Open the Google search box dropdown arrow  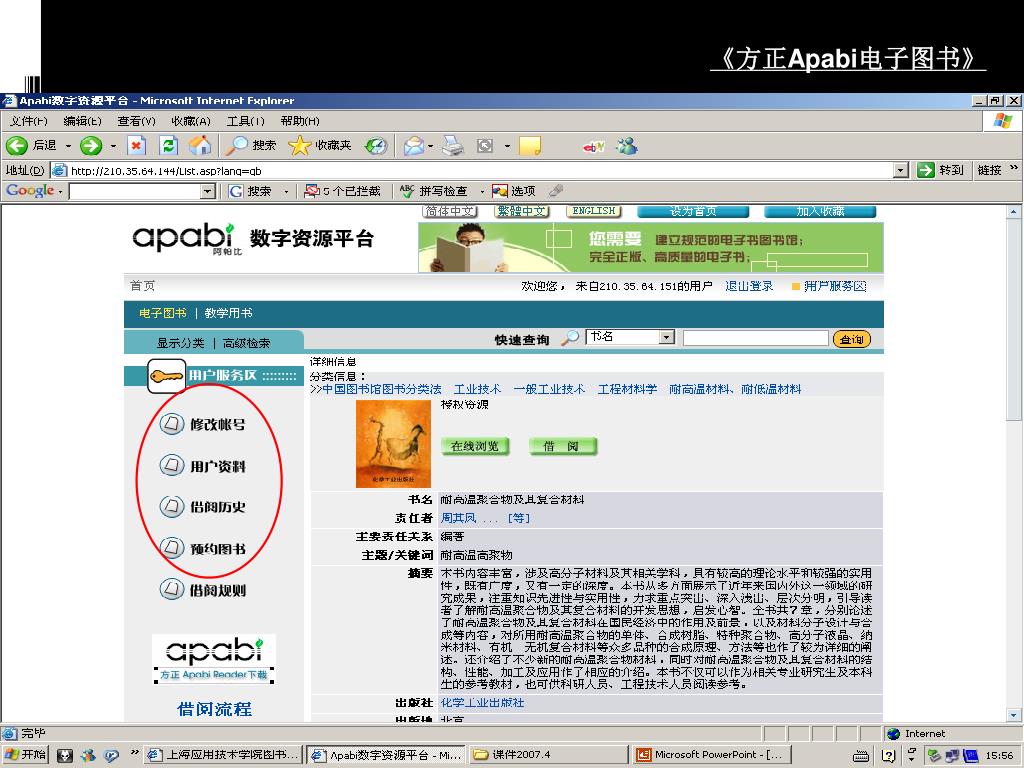tap(208, 191)
